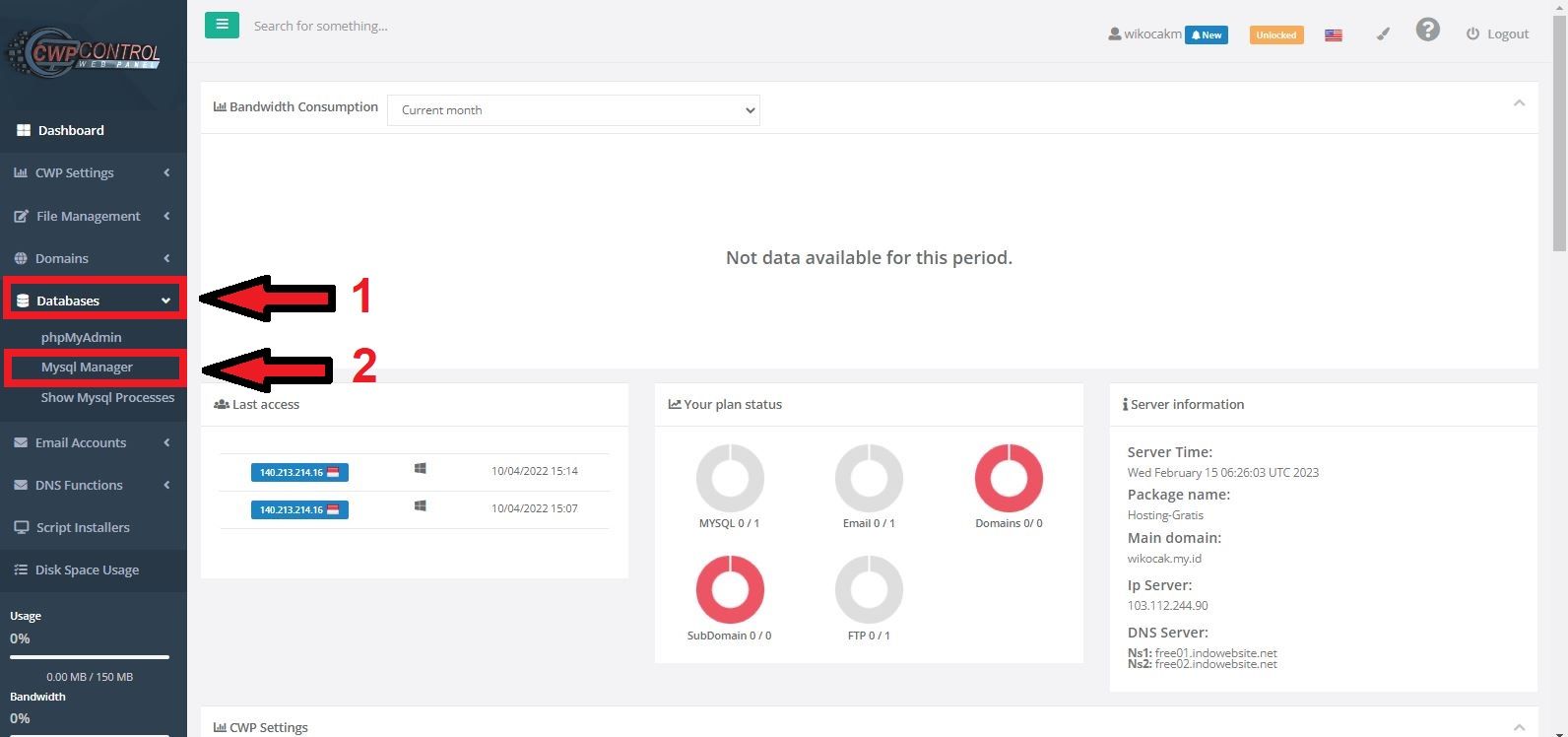The image size is (1568, 737).
Task: Click File Management chevron arrow
Action: click(x=166, y=216)
